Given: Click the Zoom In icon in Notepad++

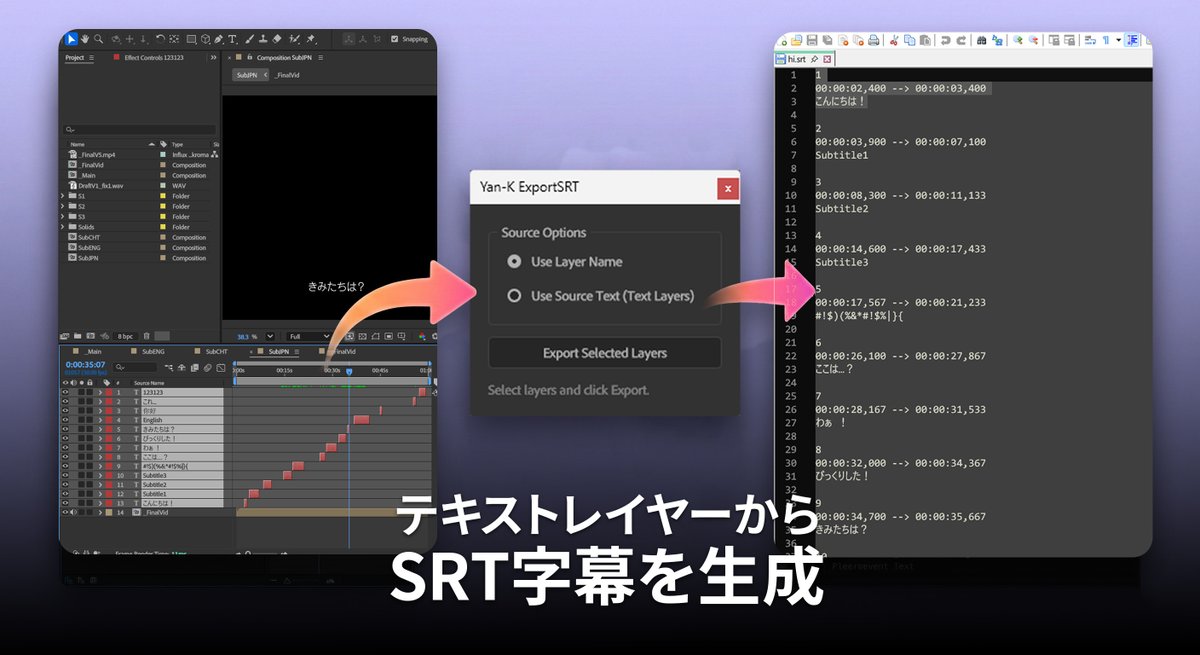Looking at the screenshot, I should pyautogui.click(x=1018, y=40).
